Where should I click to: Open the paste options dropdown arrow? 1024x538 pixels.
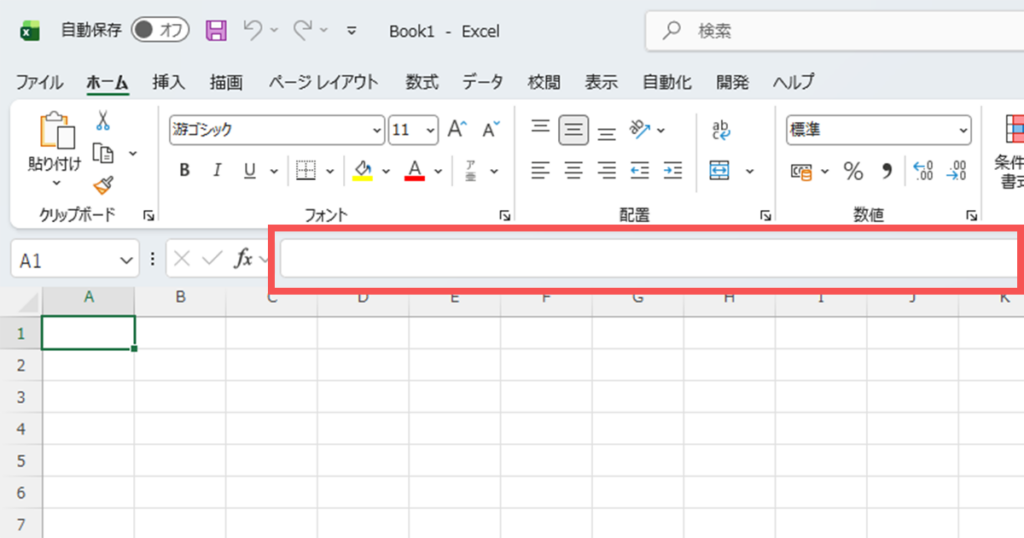coord(56,183)
